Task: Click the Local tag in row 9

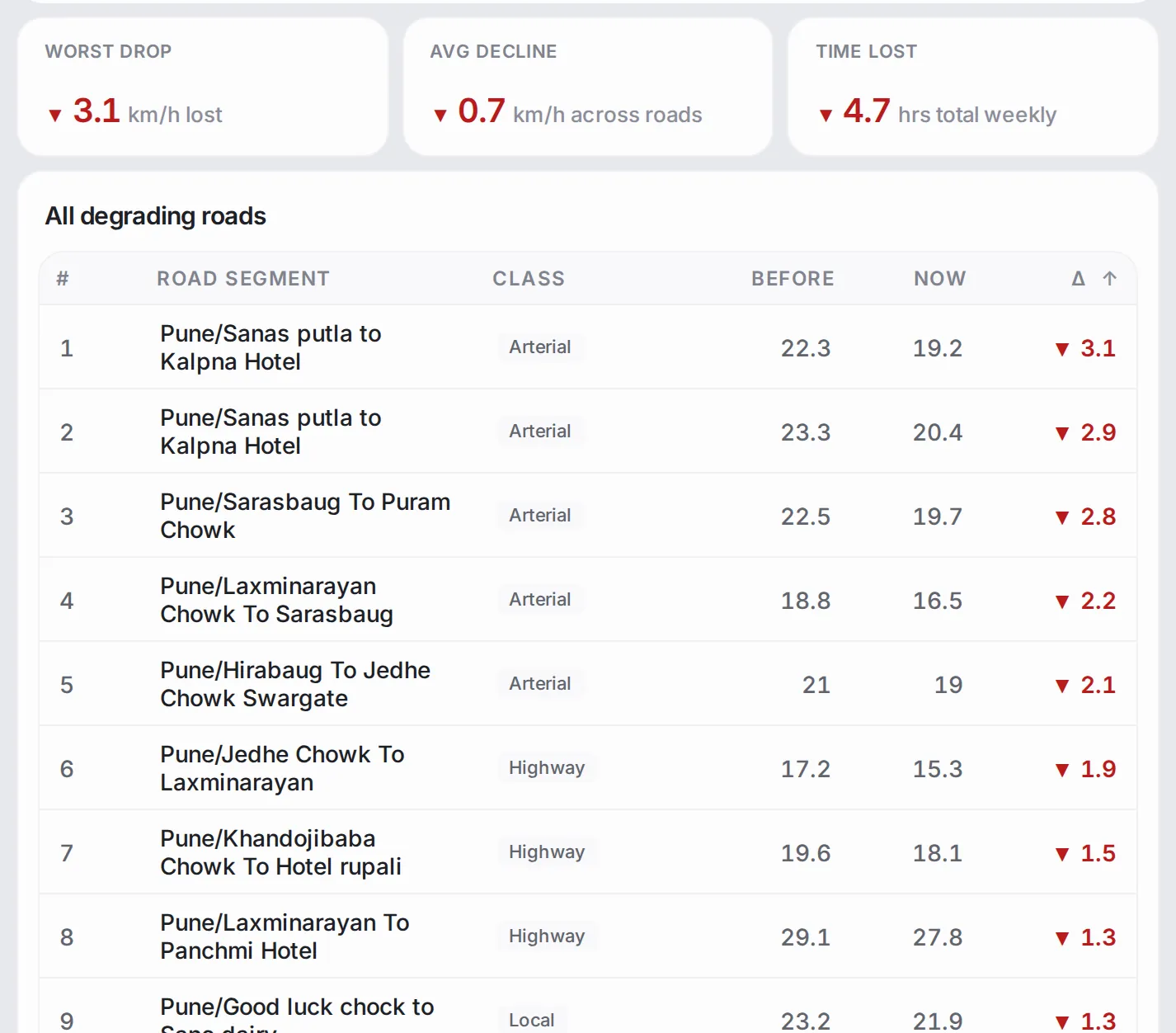Action: 532,1021
